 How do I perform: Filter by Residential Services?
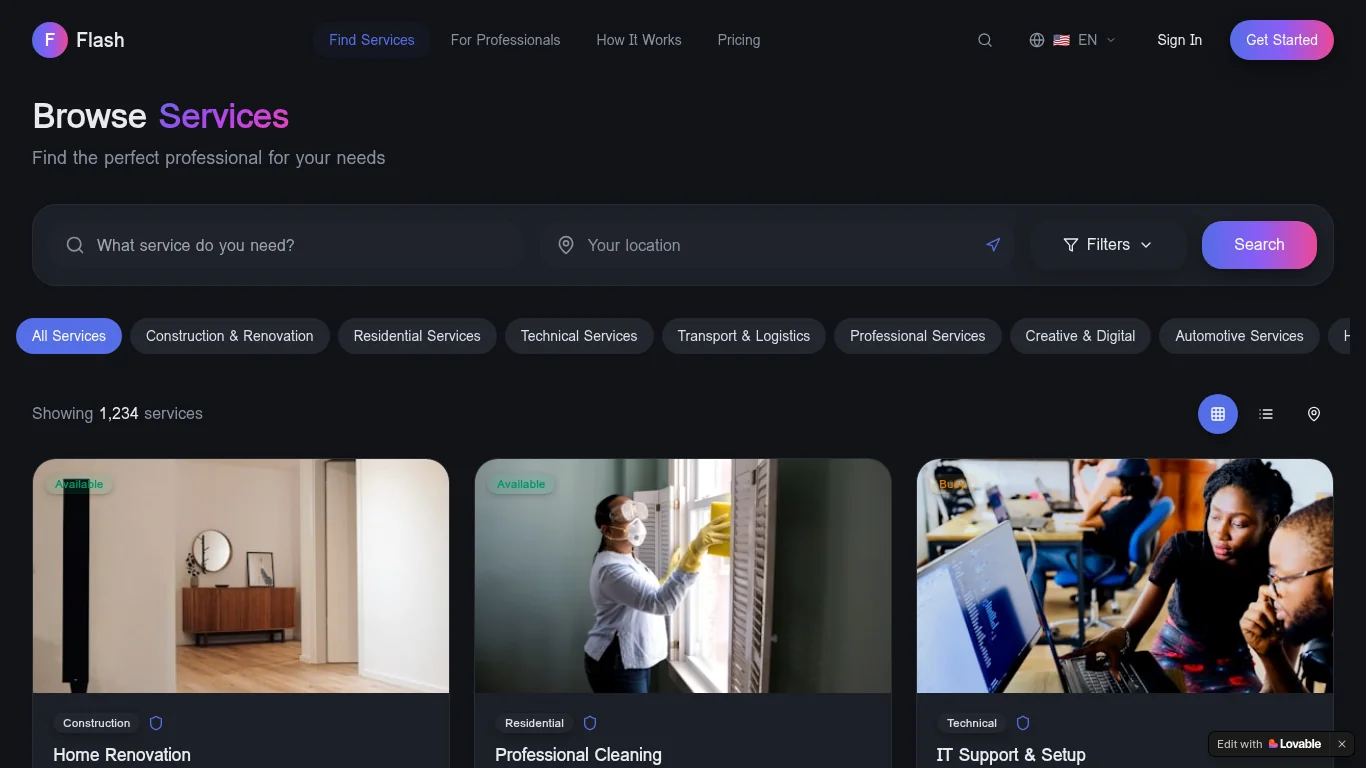(417, 336)
